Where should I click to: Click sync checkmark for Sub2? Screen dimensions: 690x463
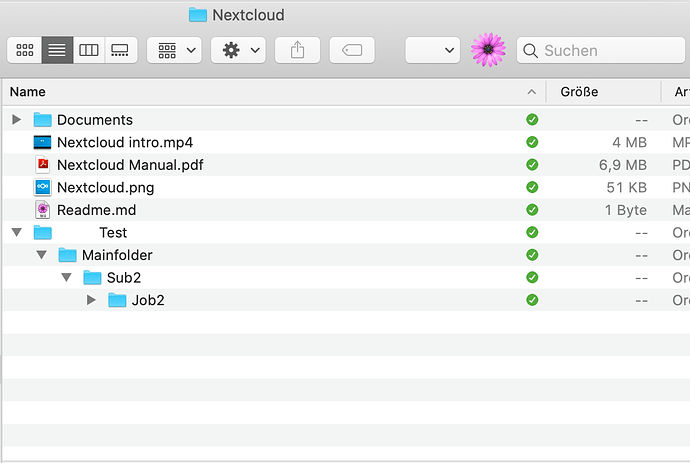pyautogui.click(x=532, y=277)
